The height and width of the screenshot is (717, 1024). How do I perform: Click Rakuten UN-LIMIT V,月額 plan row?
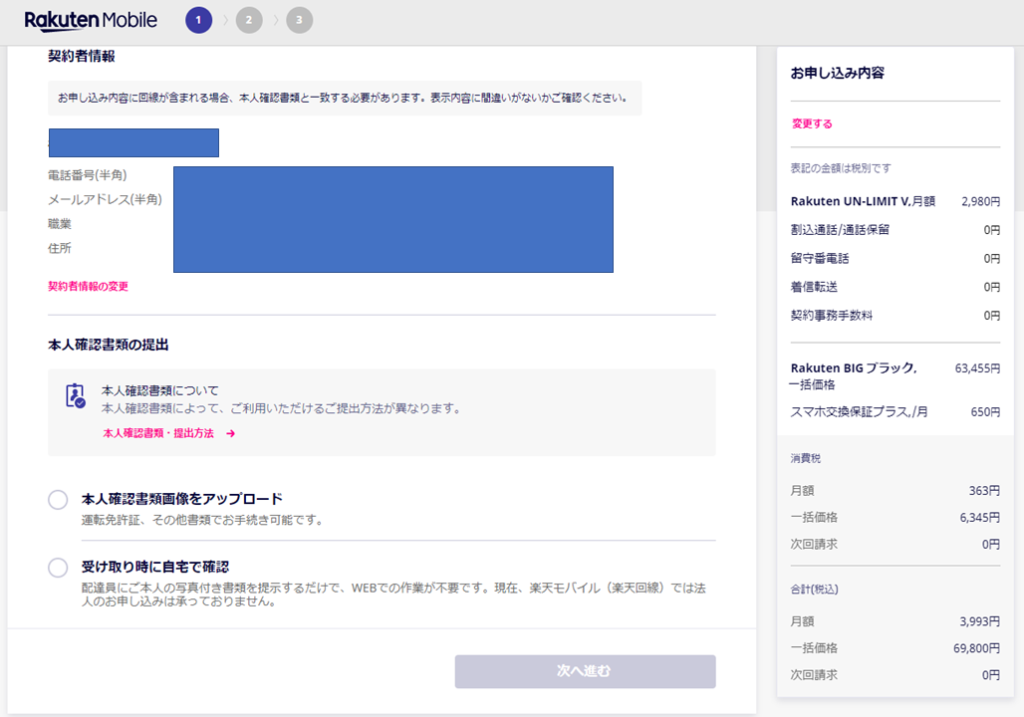click(x=895, y=201)
